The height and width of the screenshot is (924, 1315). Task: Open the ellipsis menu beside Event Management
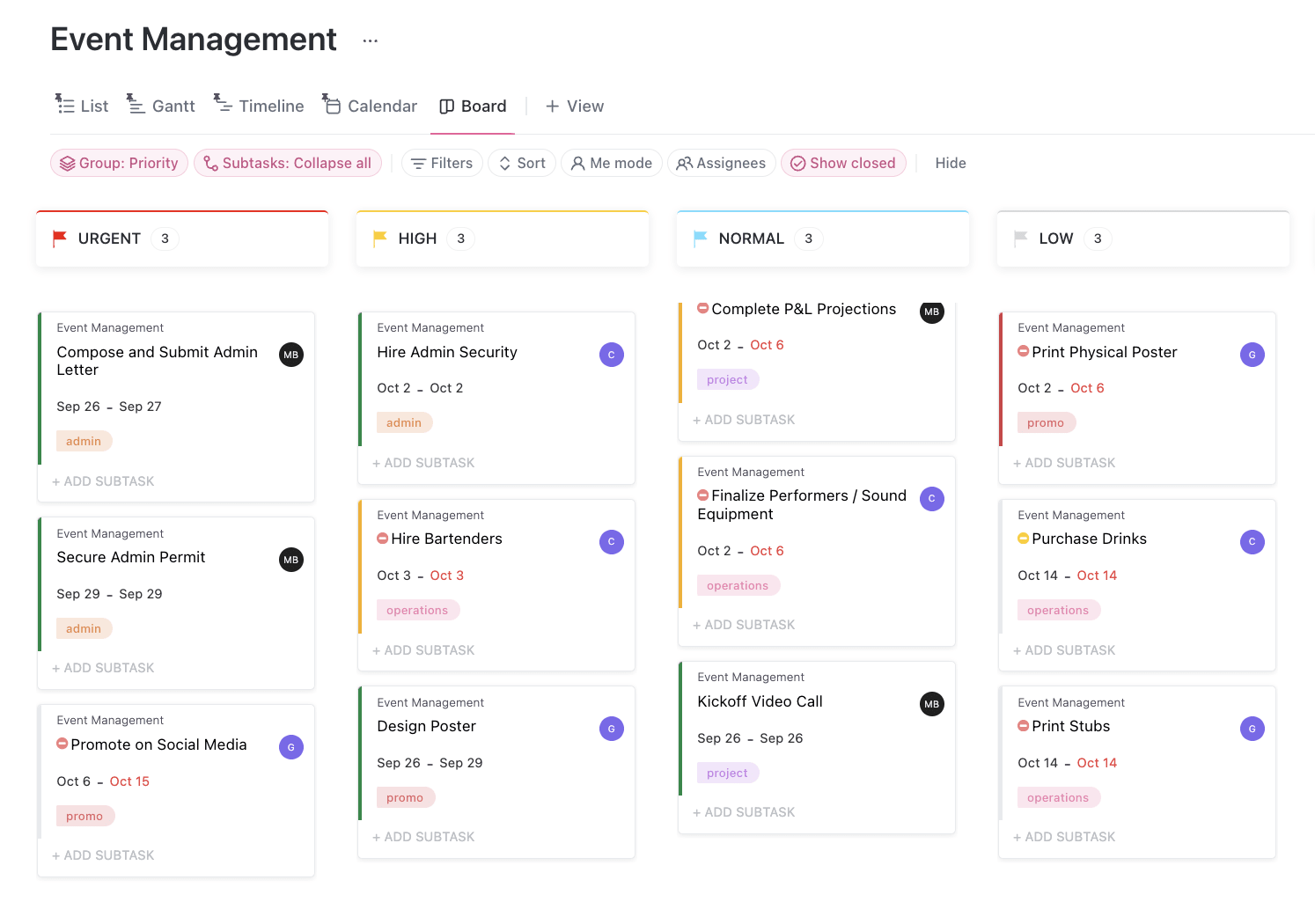point(370,40)
